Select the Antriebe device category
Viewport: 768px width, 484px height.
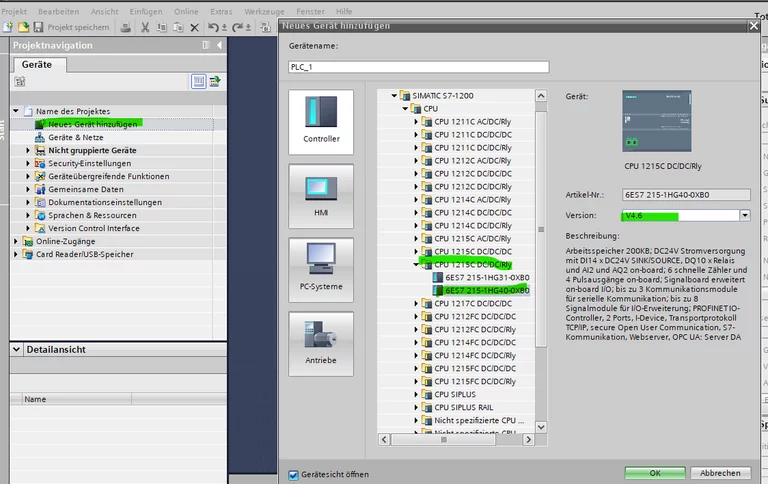click(321, 344)
